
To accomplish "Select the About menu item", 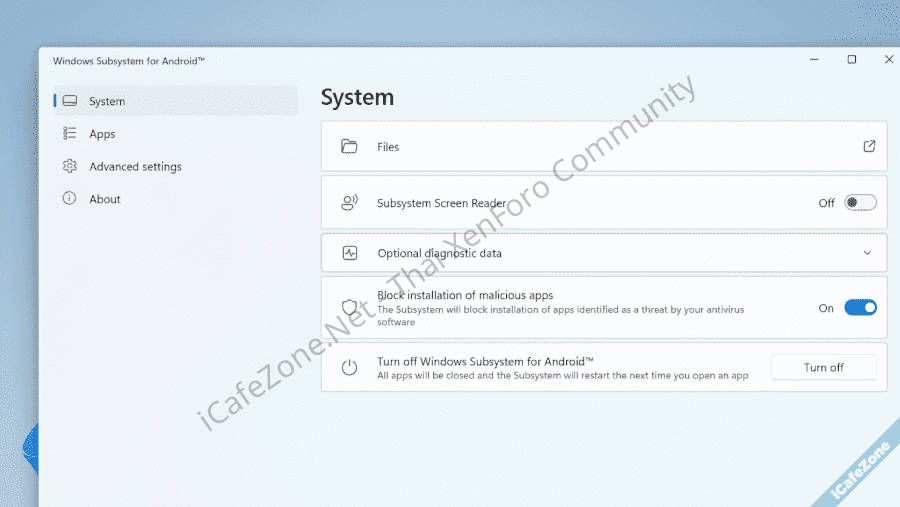I will point(105,199).
